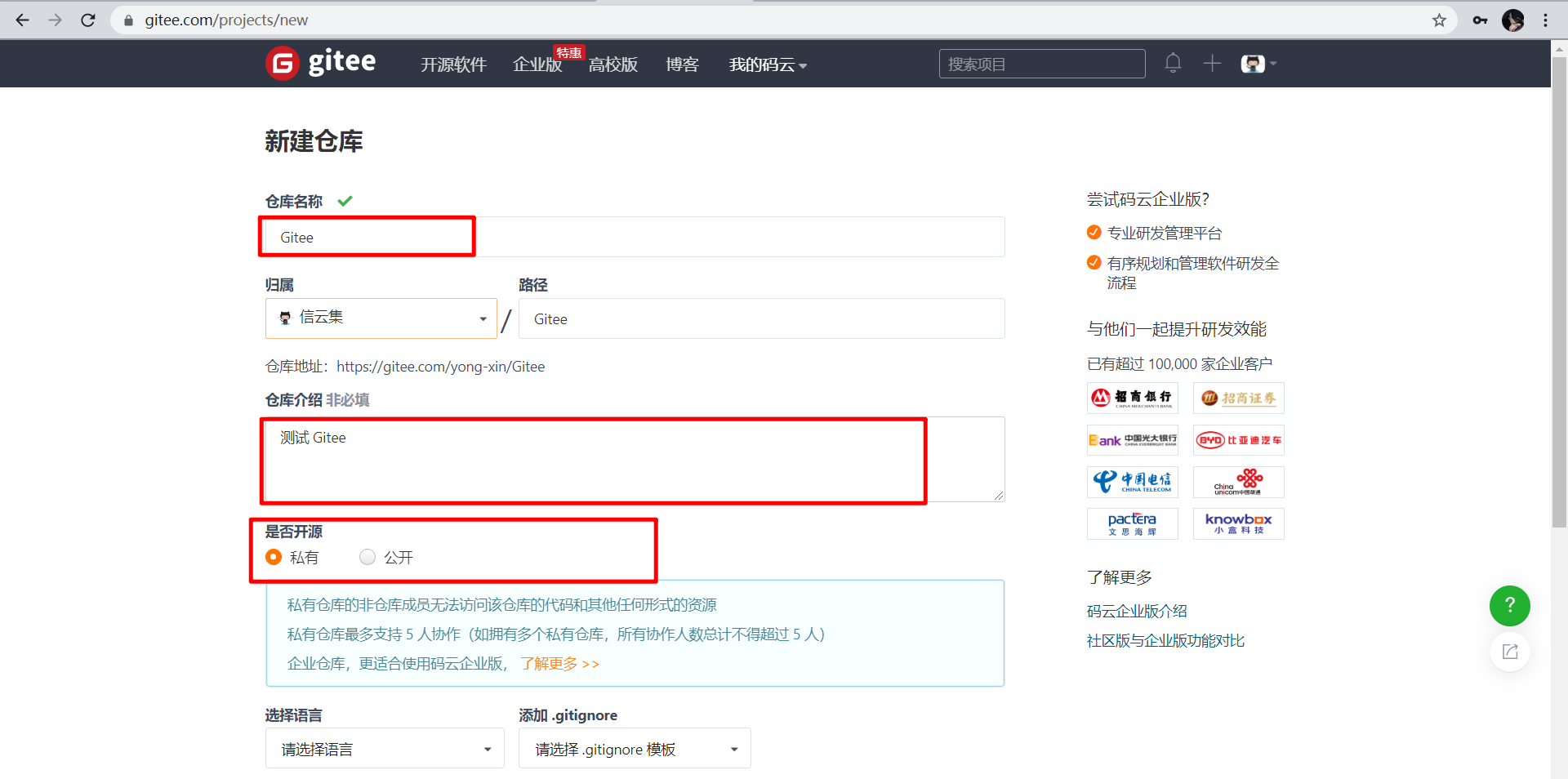Open 开源软件 in the navbar

point(453,65)
